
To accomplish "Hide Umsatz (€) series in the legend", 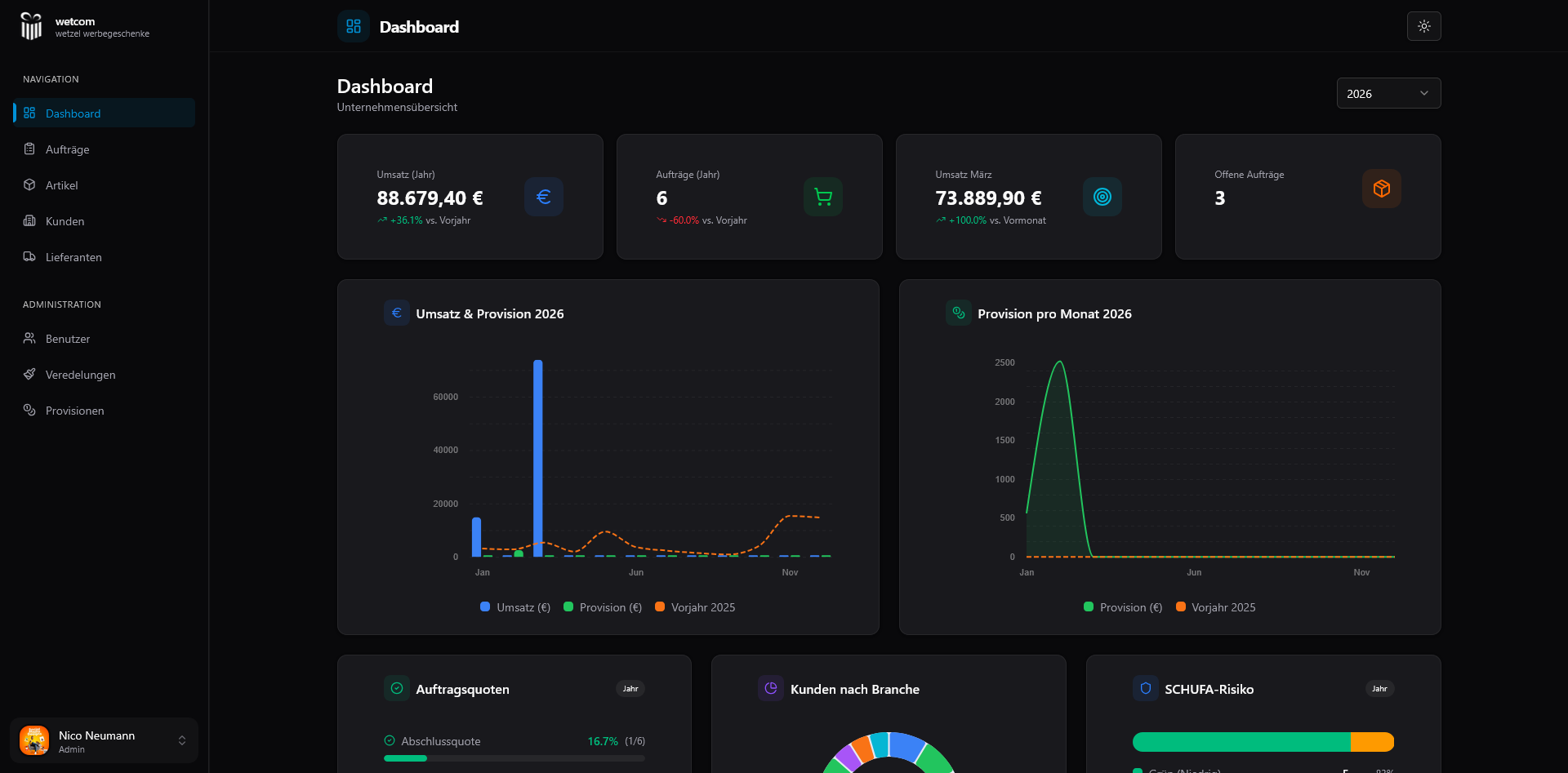I will 514,607.
